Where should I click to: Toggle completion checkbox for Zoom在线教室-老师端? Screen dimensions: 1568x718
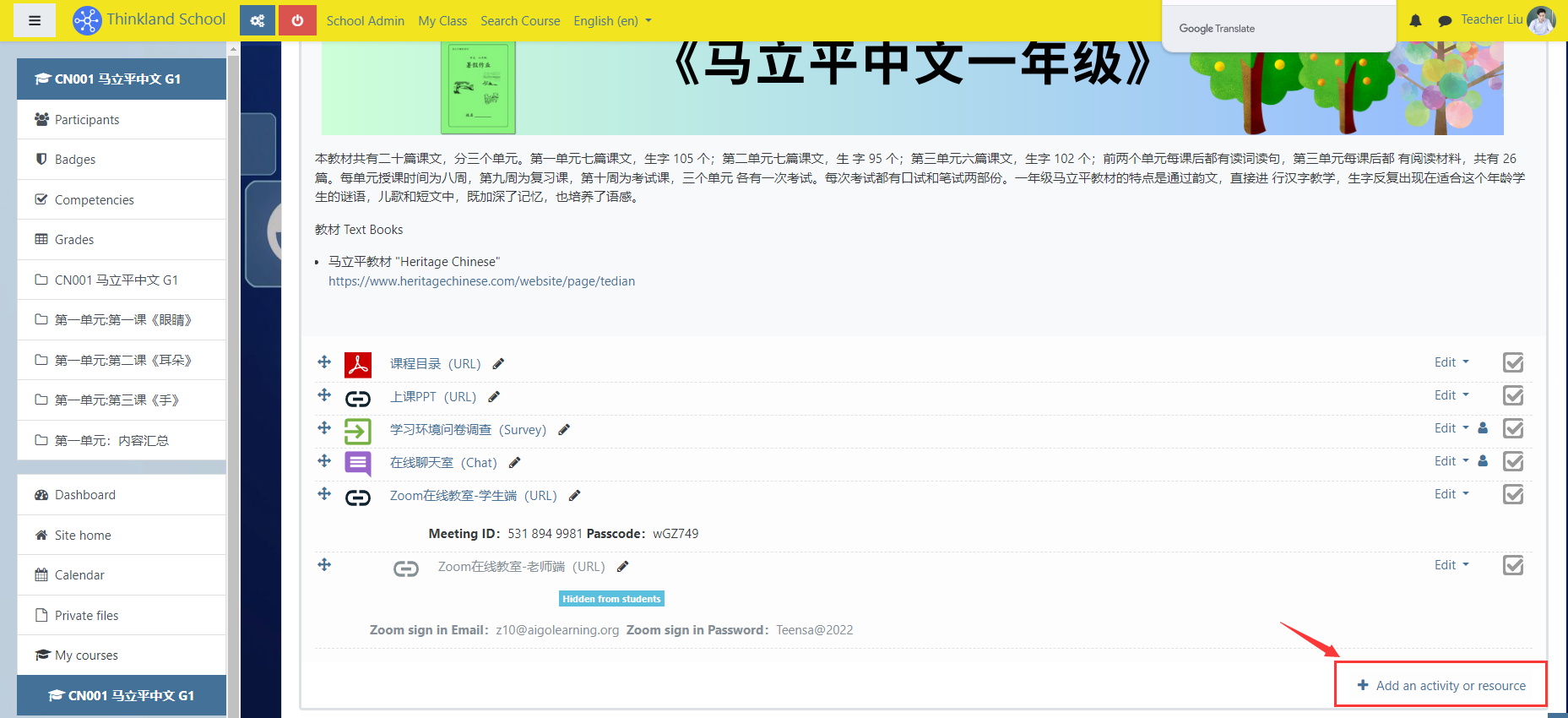[1513, 566]
